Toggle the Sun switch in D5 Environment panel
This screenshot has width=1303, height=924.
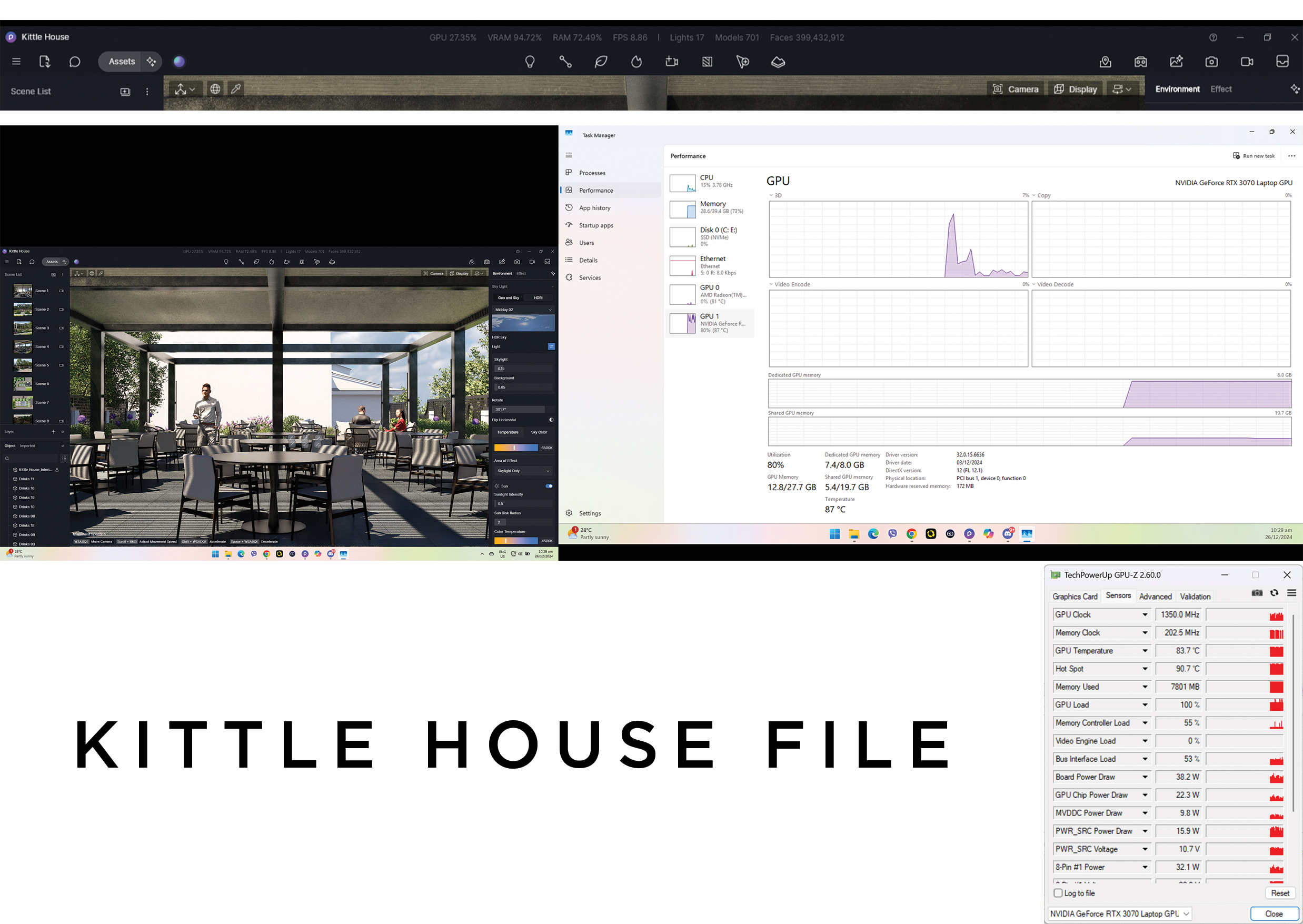(x=549, y=486)
